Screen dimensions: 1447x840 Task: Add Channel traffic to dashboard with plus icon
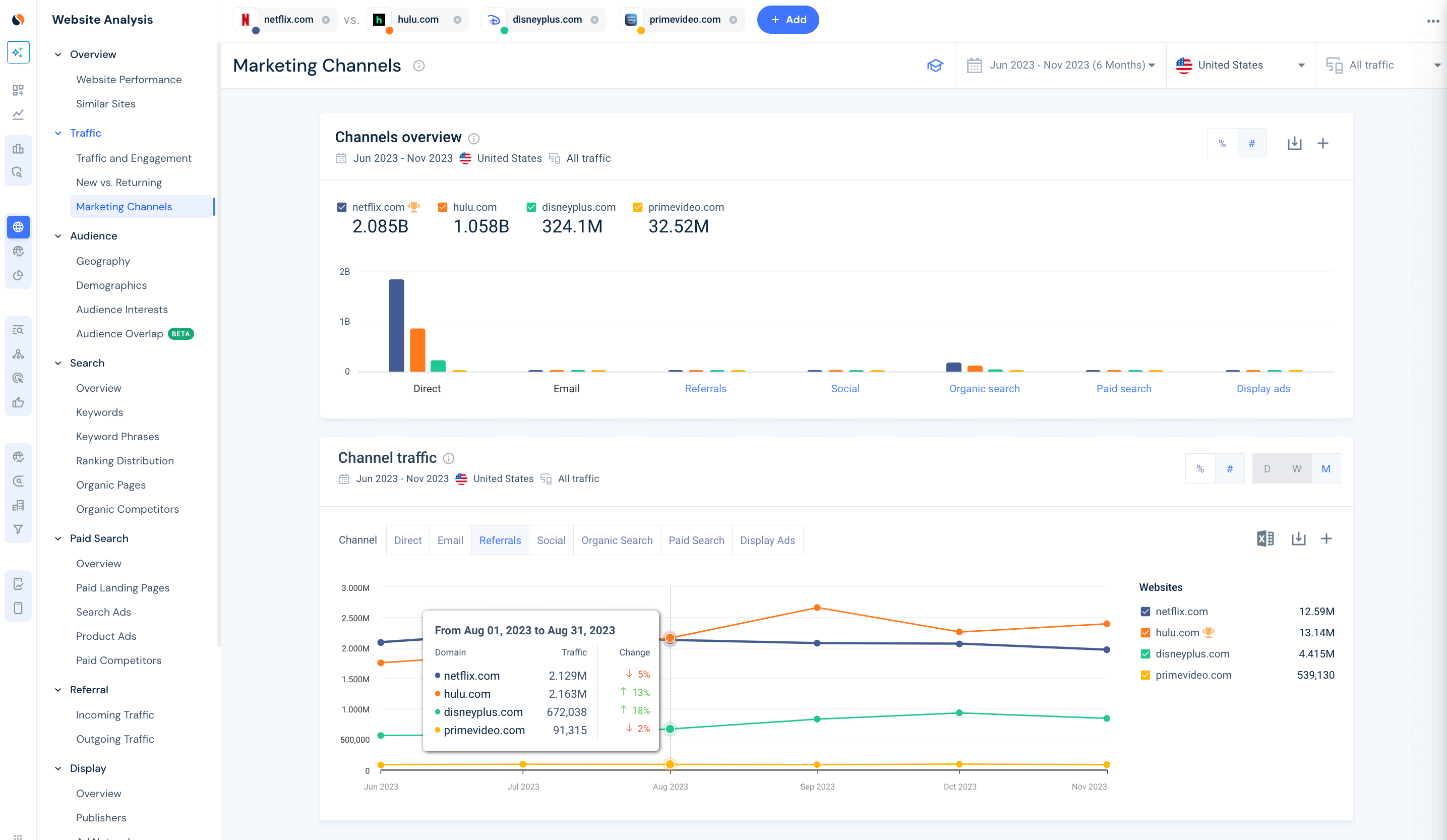pos(1327,538)
